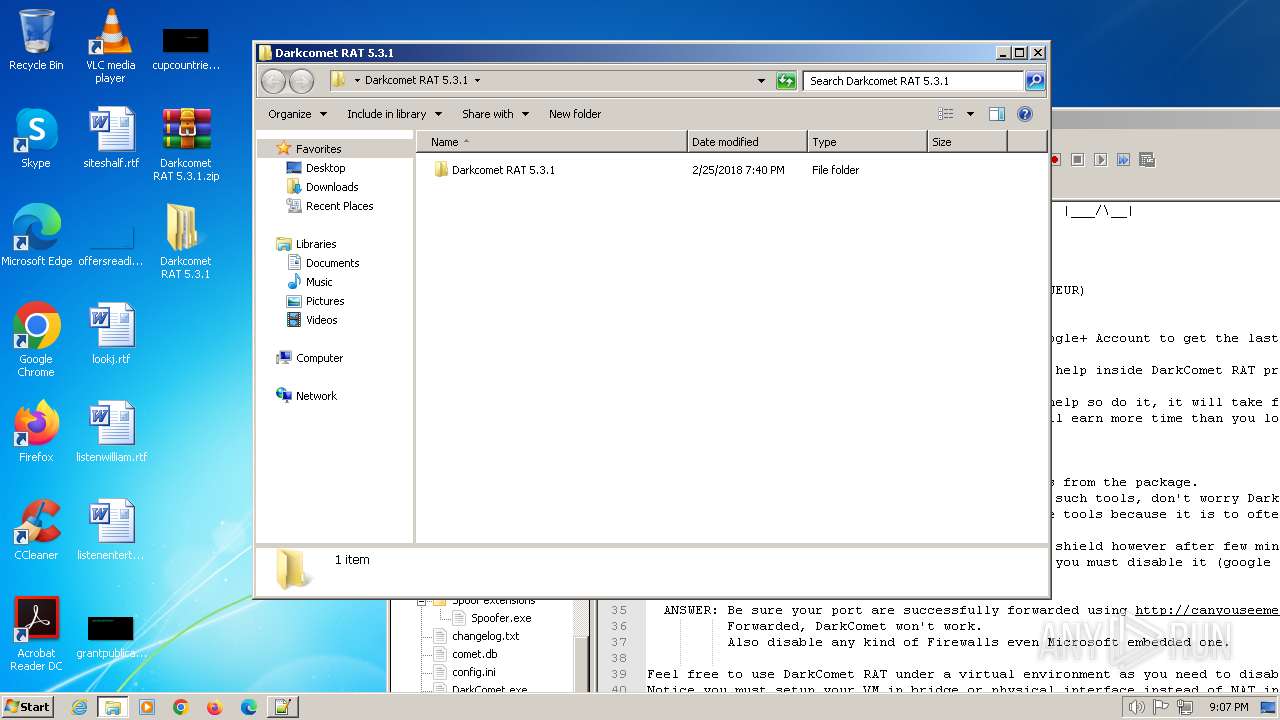Change the folder view layout icon

(x=946, y=114)
